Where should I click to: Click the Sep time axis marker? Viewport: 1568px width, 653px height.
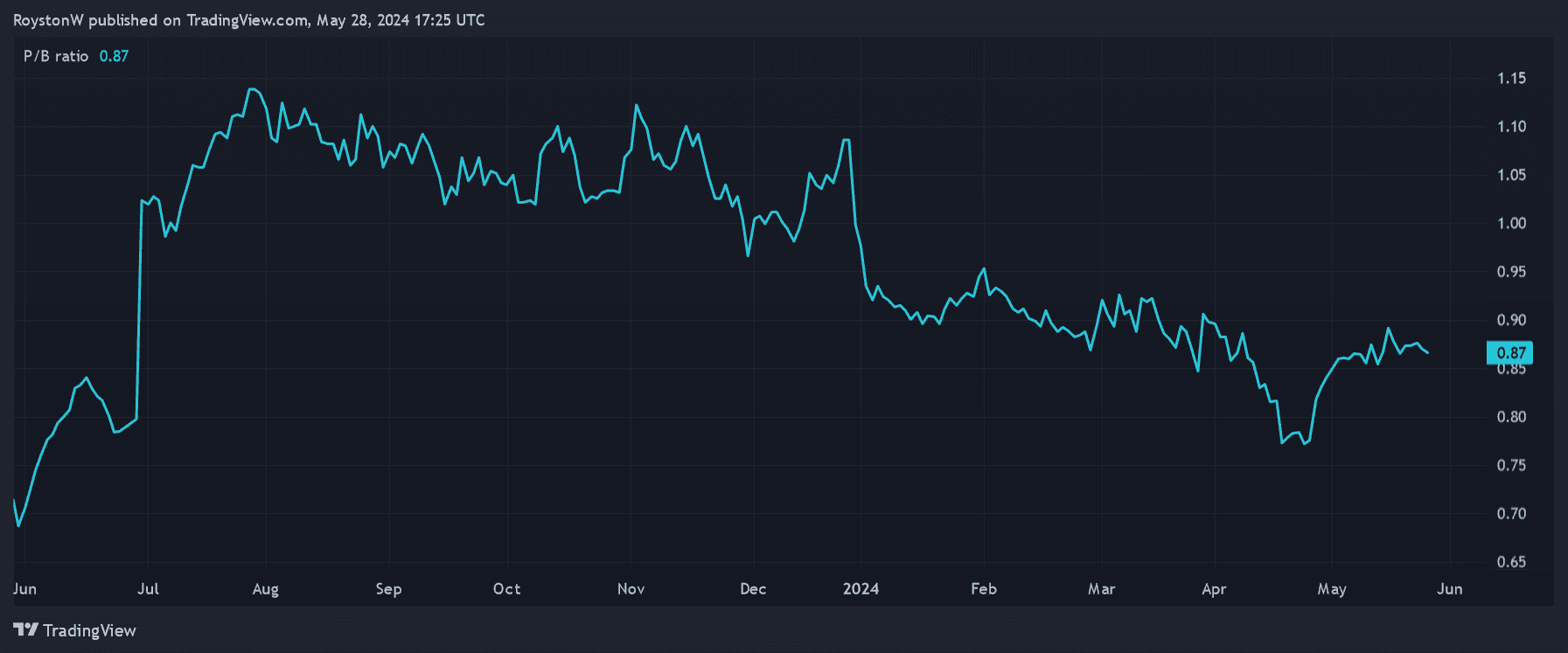[x=389, y=588]
